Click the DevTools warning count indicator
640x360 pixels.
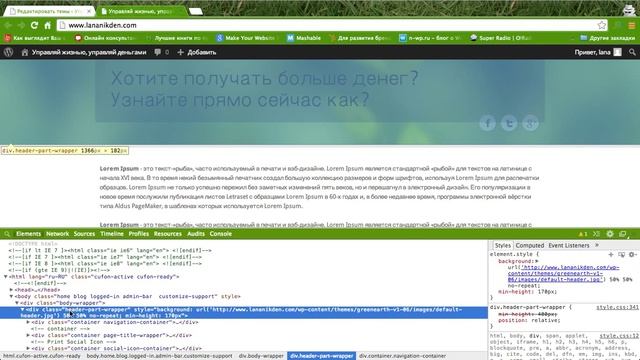[x=582, y=234]
